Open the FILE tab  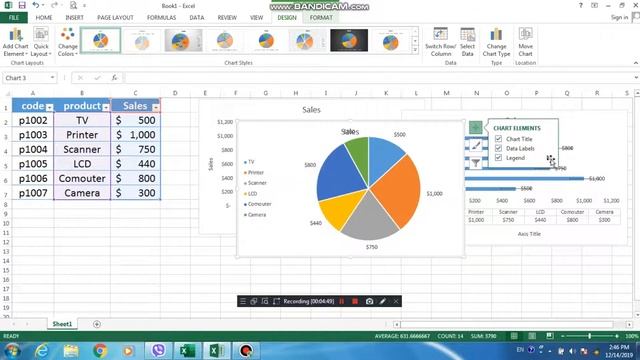(13, 18)
